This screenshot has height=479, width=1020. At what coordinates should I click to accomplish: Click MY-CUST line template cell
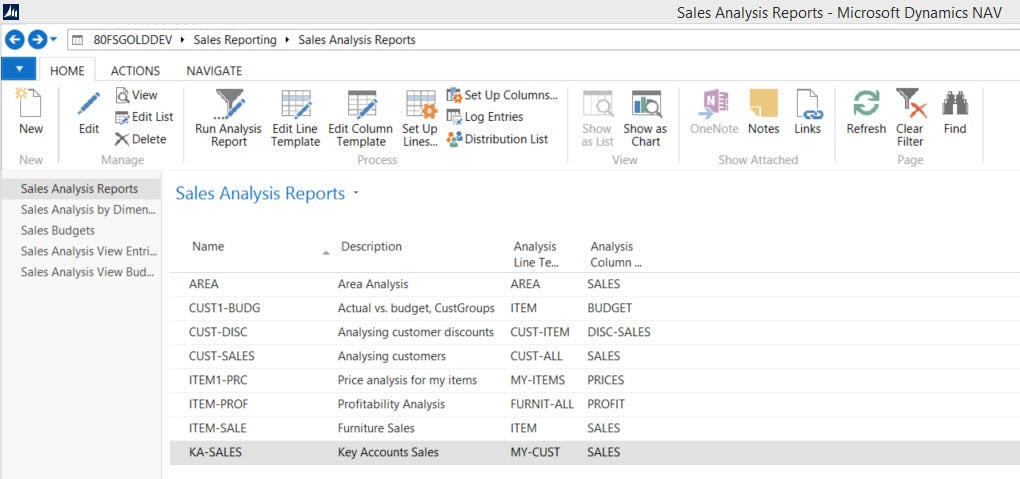tap(535, 452)
